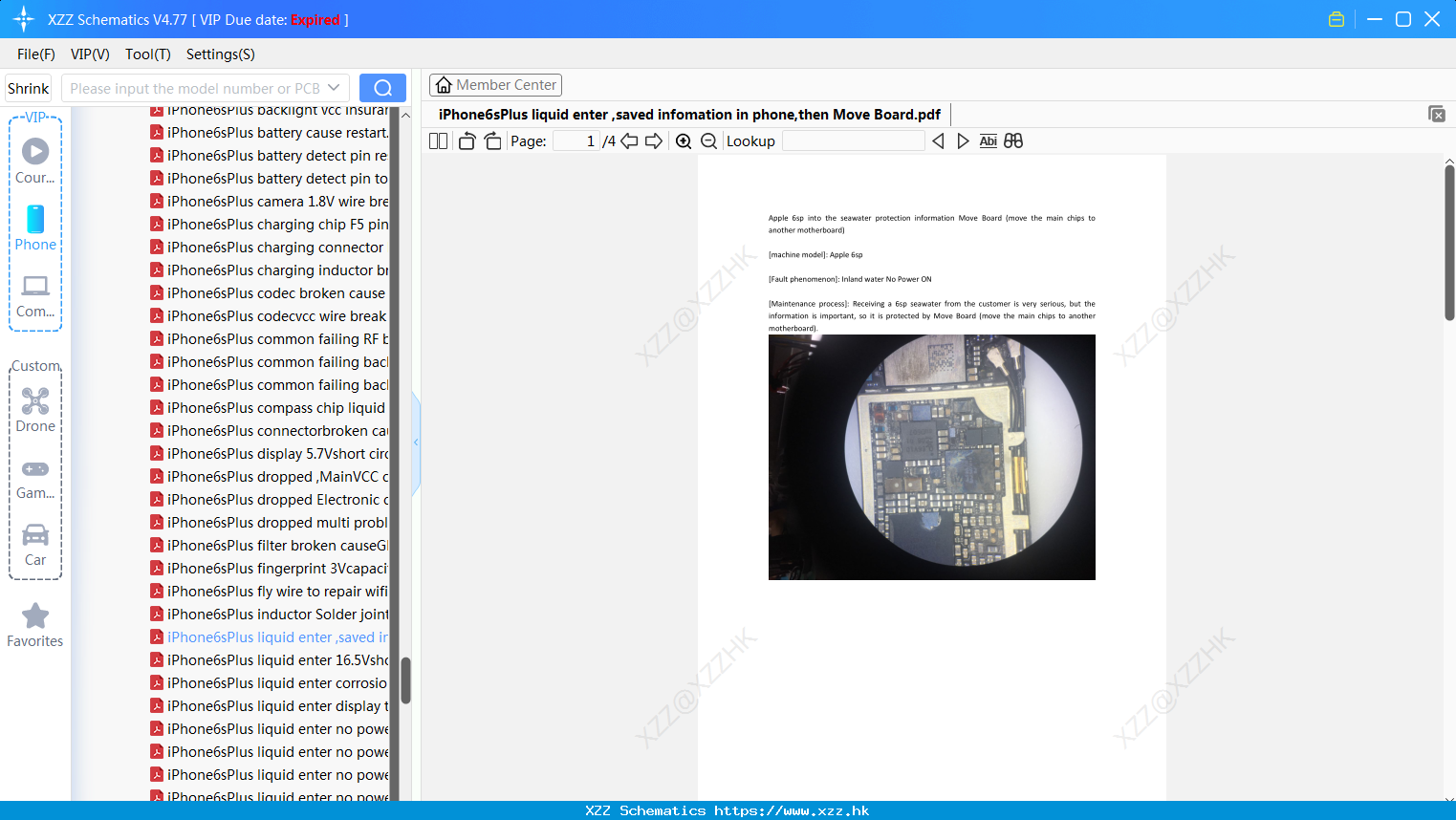Find next Lookup result triangle

[963, 141]
